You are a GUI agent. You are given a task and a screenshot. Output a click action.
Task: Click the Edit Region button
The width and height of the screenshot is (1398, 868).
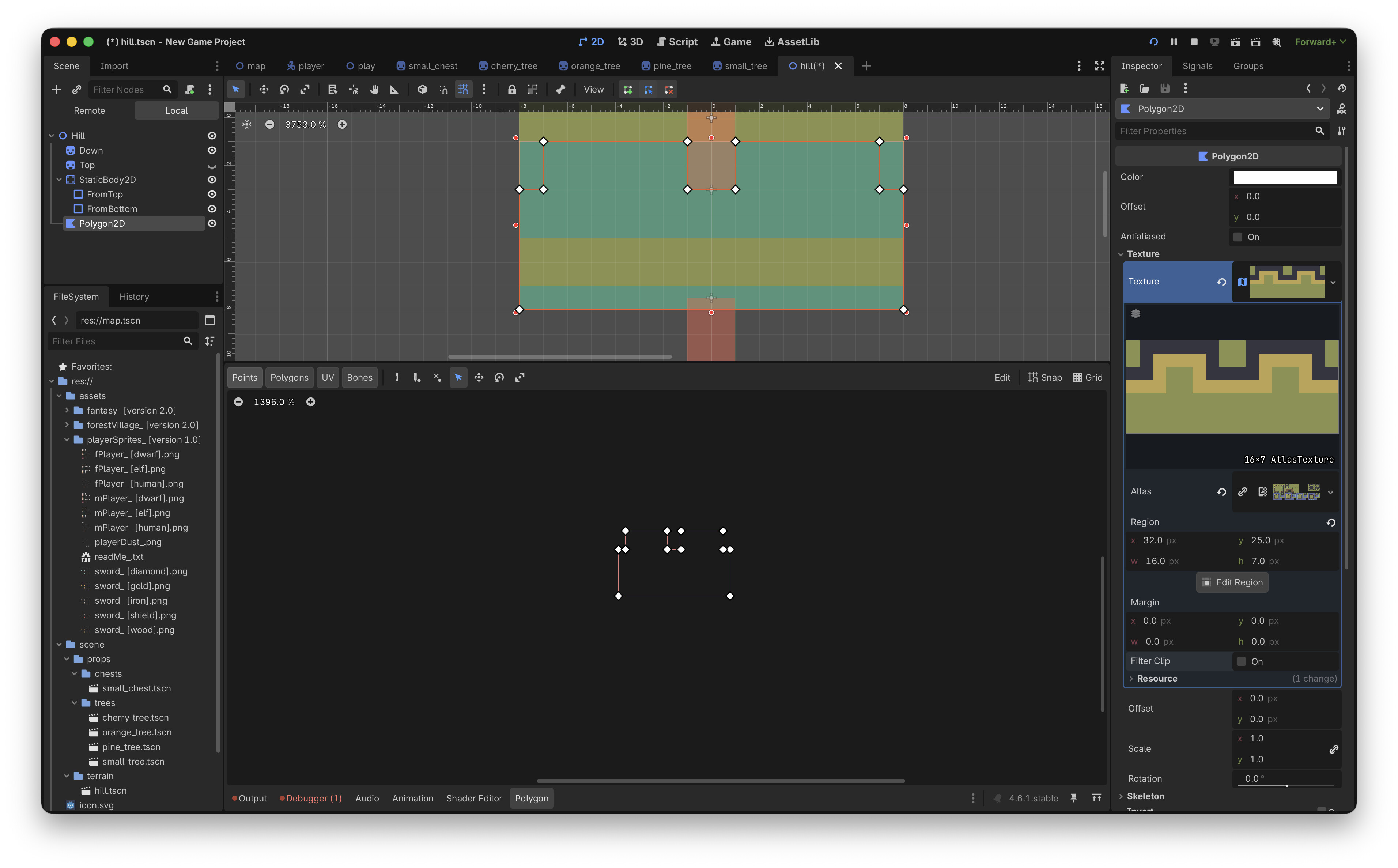pyautogui.click(x=1232, y=582)
